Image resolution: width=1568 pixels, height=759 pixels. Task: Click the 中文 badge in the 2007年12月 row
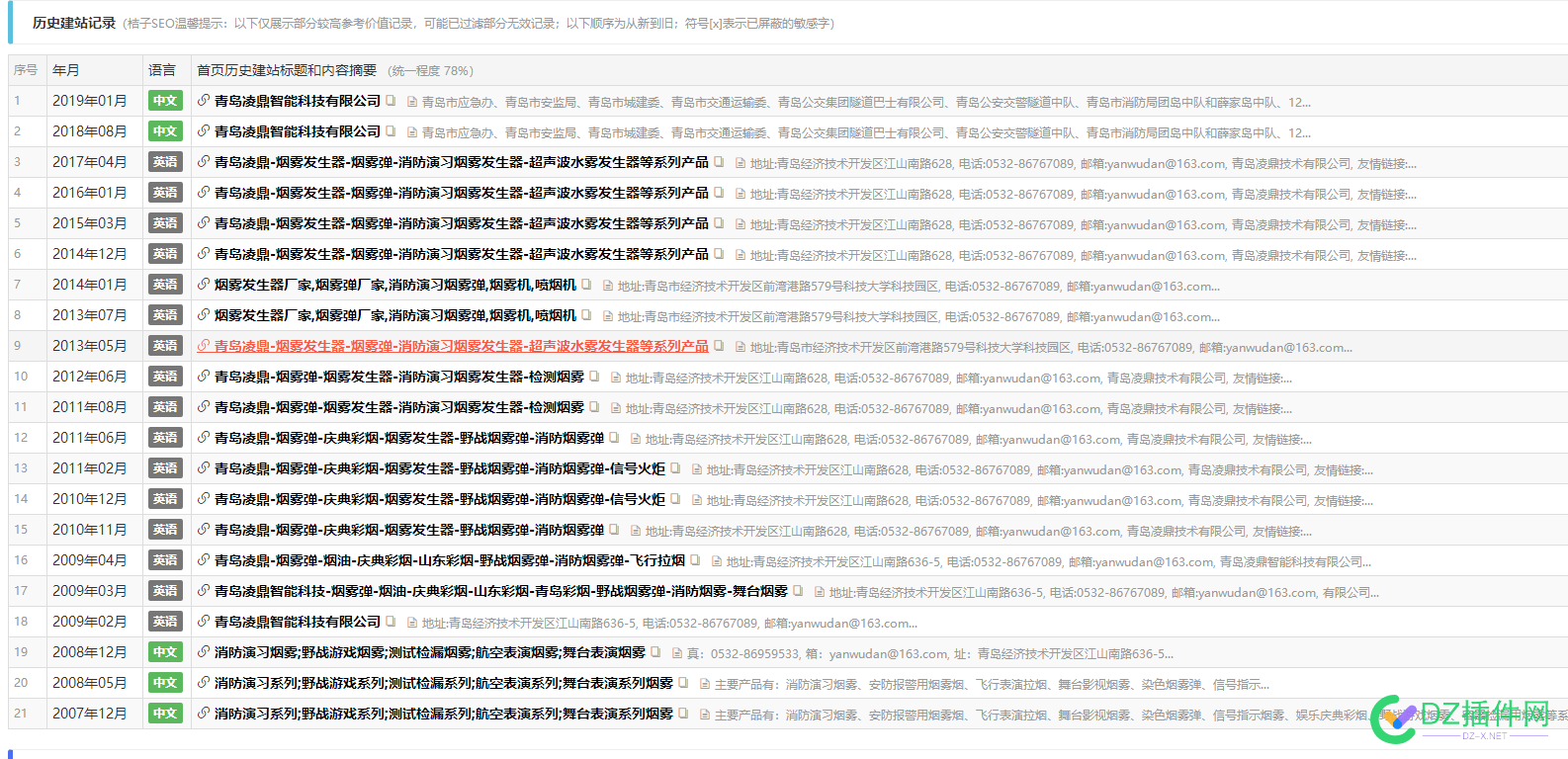click(165, 714)
